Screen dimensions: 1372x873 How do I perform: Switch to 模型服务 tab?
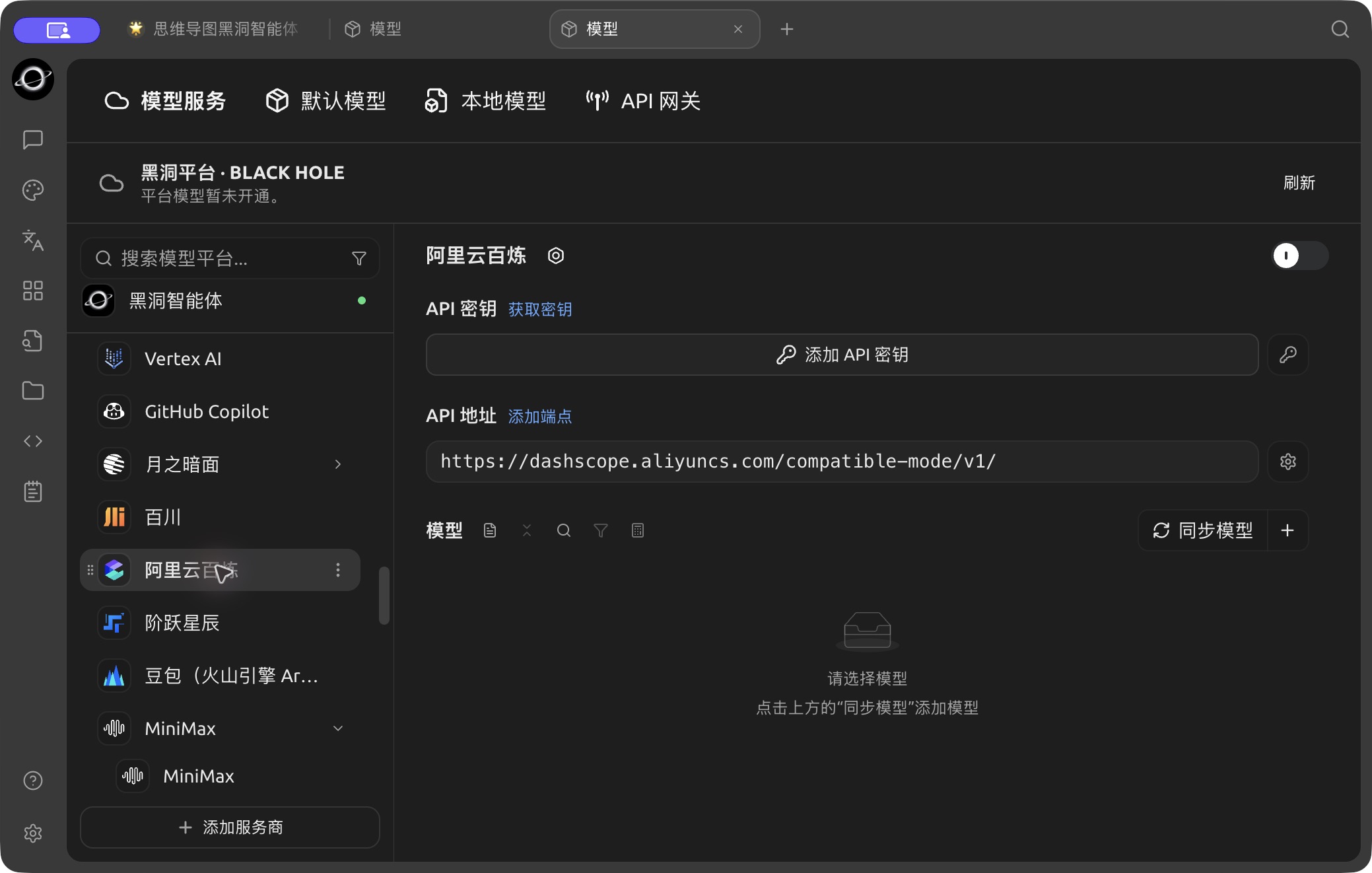[x=165, y=101]
